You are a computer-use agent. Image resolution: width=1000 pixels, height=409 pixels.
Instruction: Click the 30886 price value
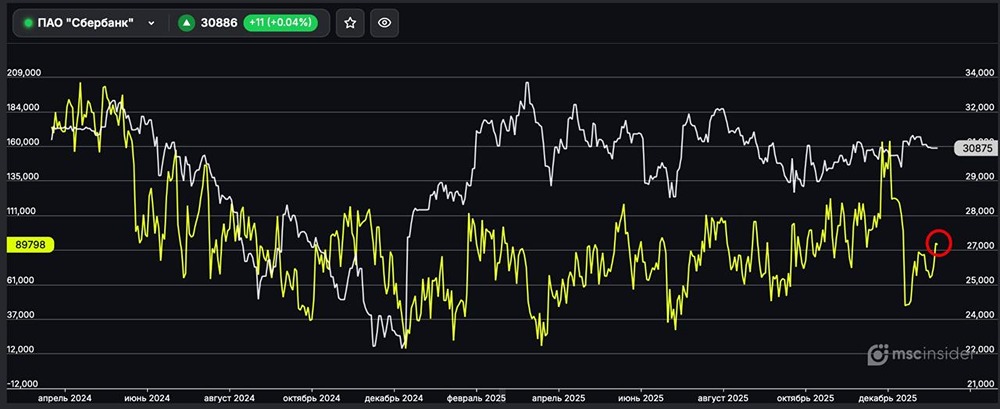click(219, 23)
